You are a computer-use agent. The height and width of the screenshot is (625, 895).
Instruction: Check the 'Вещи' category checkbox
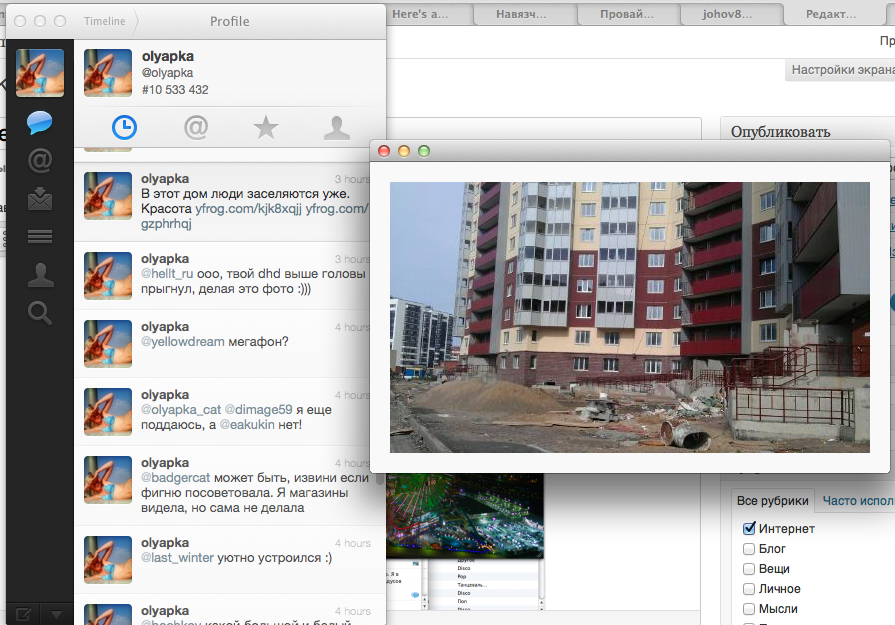749,568
